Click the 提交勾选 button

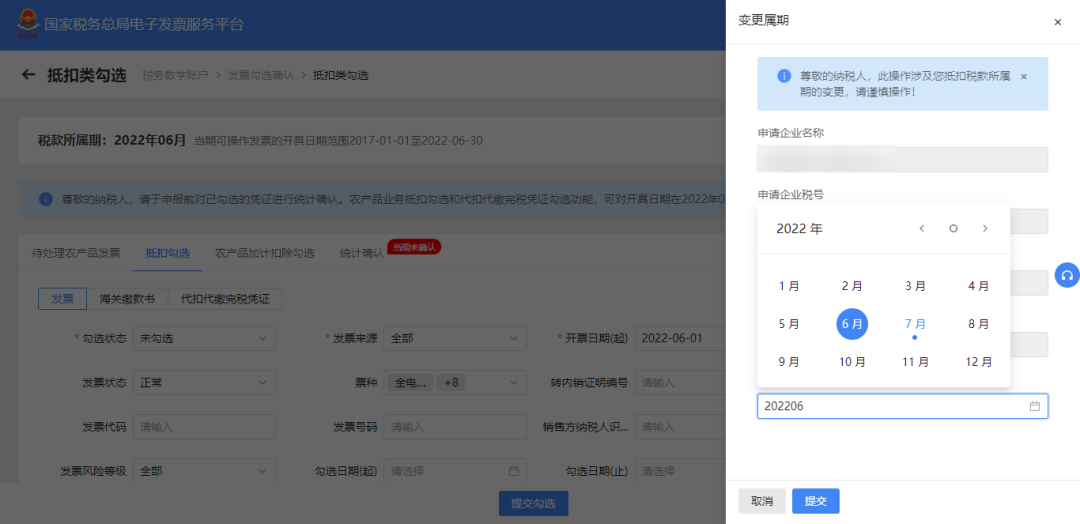click(533, 503)
